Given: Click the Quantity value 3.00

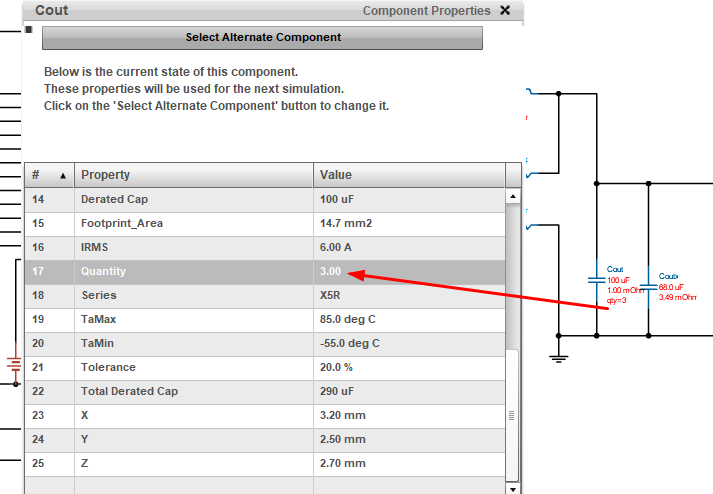Looking at the screenshot, I should tap(330, 272).
